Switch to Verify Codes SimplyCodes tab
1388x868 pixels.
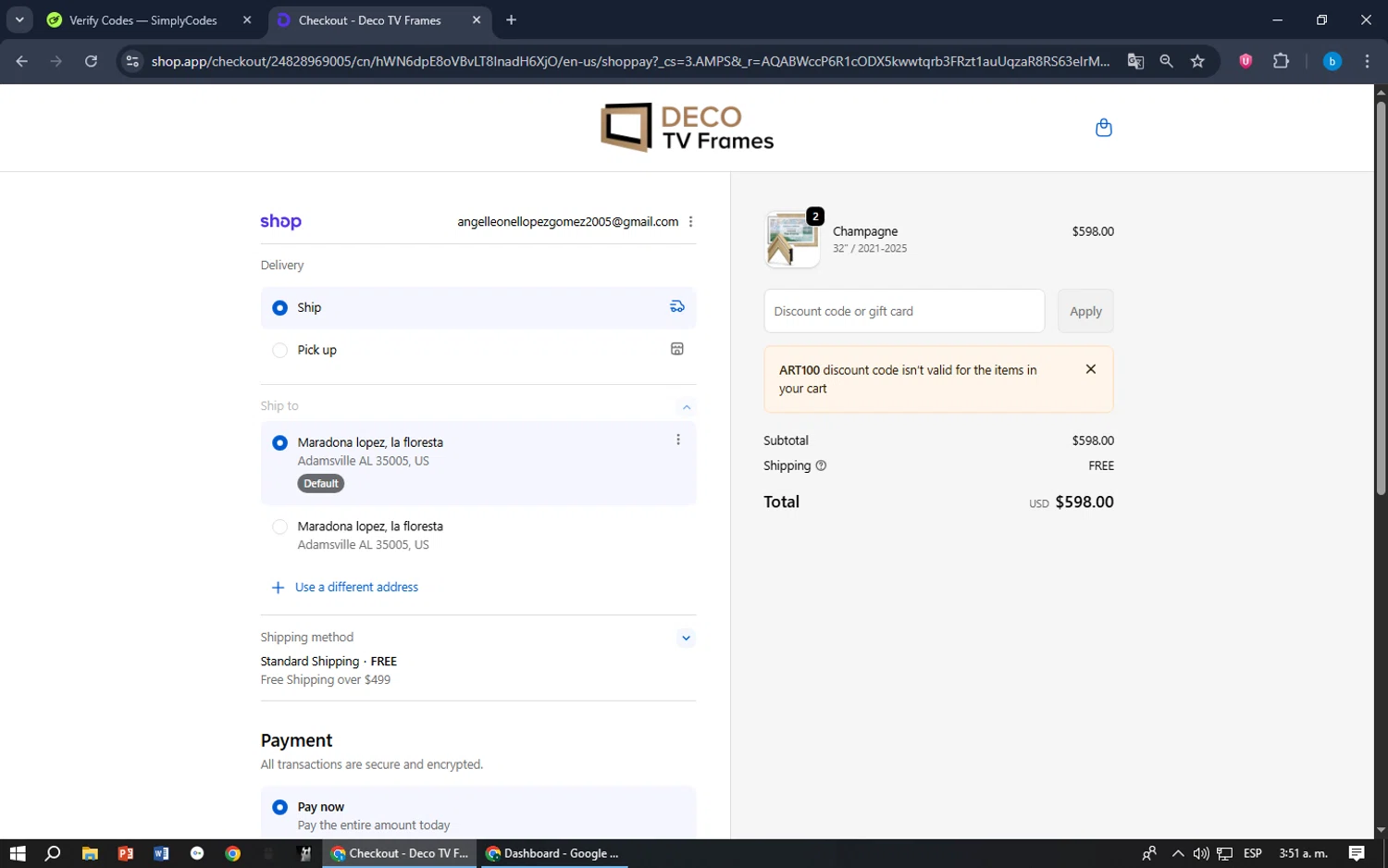tap(143, 20)
